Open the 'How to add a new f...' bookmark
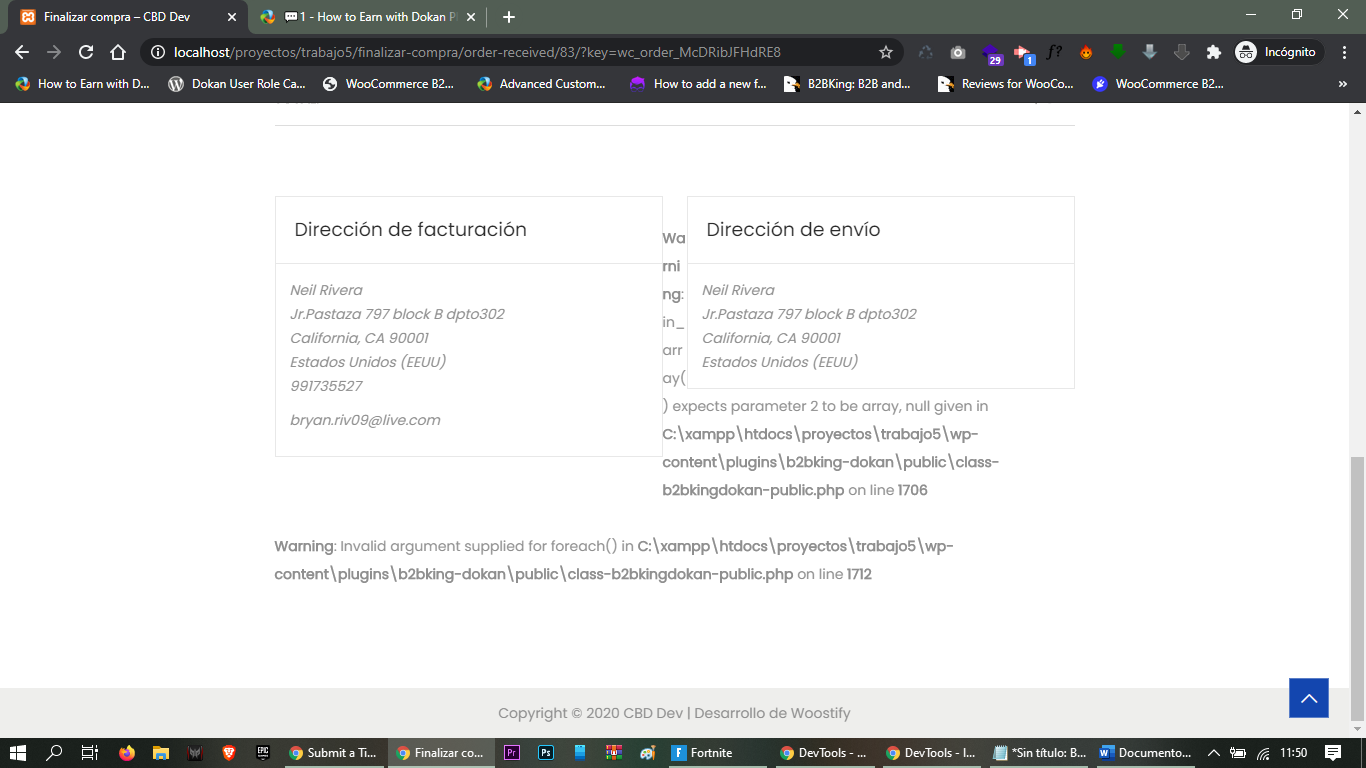Viewport: 1366px width, 768px height. coord(698,84)
